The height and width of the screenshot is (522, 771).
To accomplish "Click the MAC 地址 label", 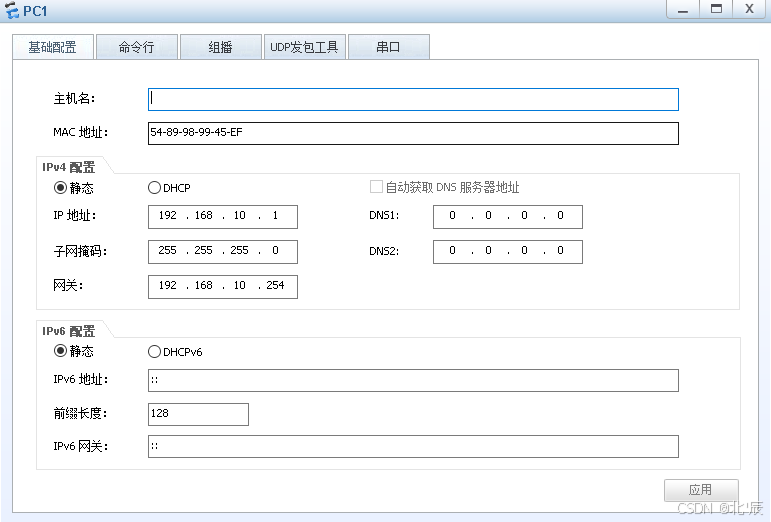I will point(80,132).
